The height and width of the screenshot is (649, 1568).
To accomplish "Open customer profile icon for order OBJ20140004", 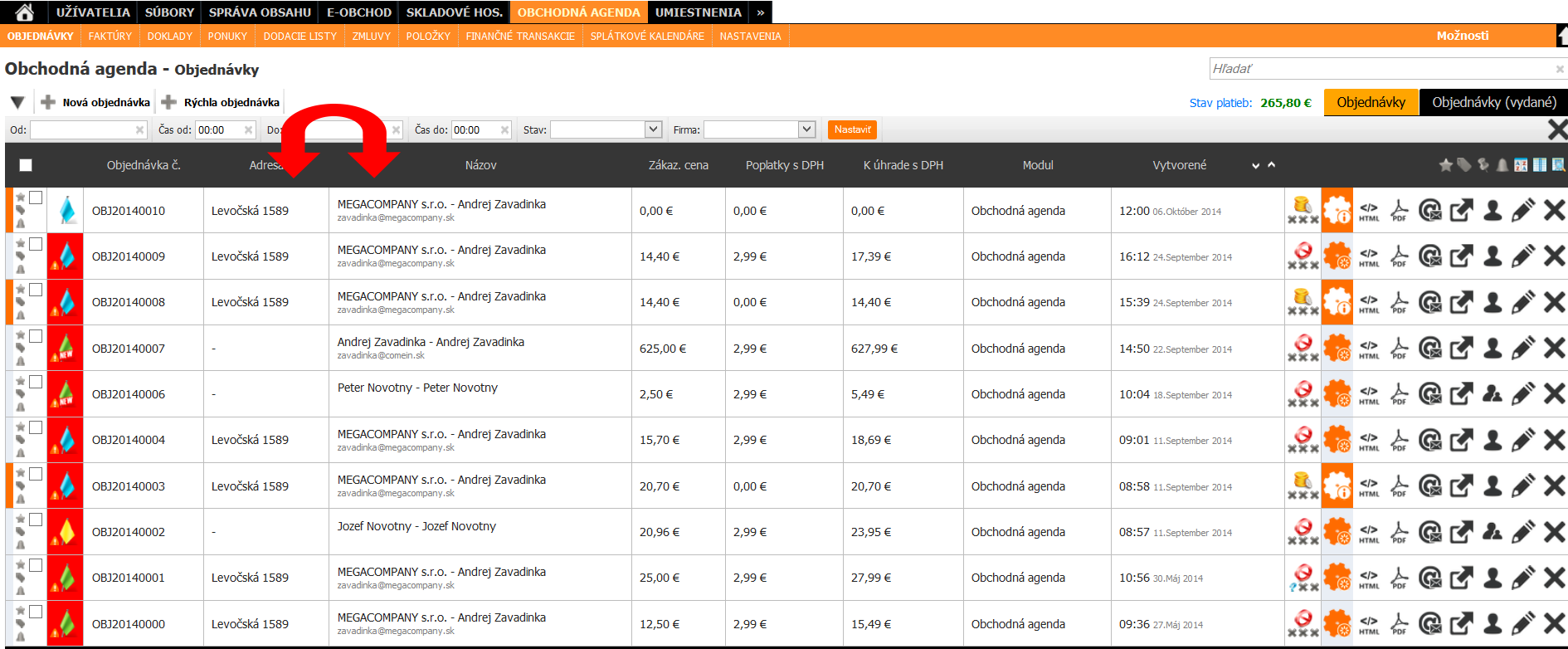I will tap(1493, 440).
